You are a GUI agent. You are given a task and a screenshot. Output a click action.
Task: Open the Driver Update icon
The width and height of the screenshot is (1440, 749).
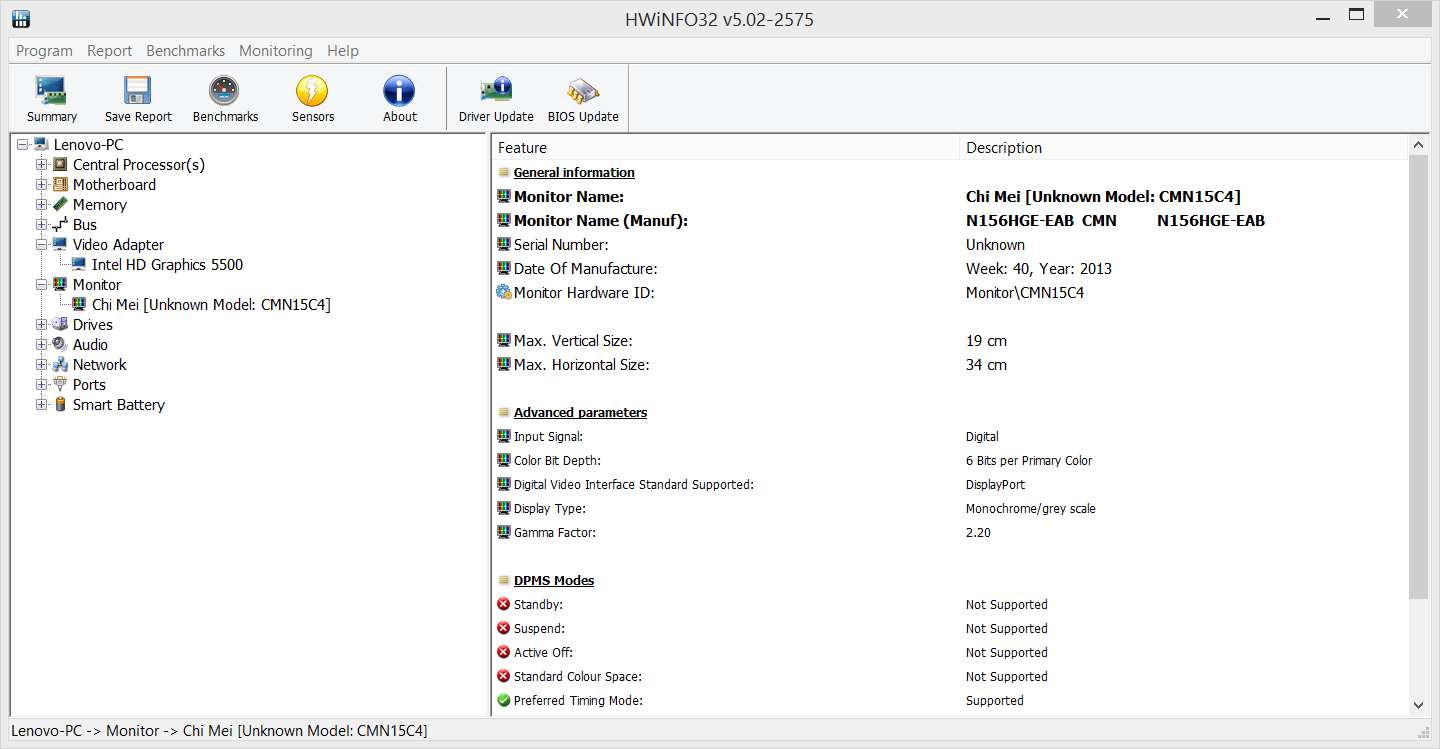click(x=496, y=92)
